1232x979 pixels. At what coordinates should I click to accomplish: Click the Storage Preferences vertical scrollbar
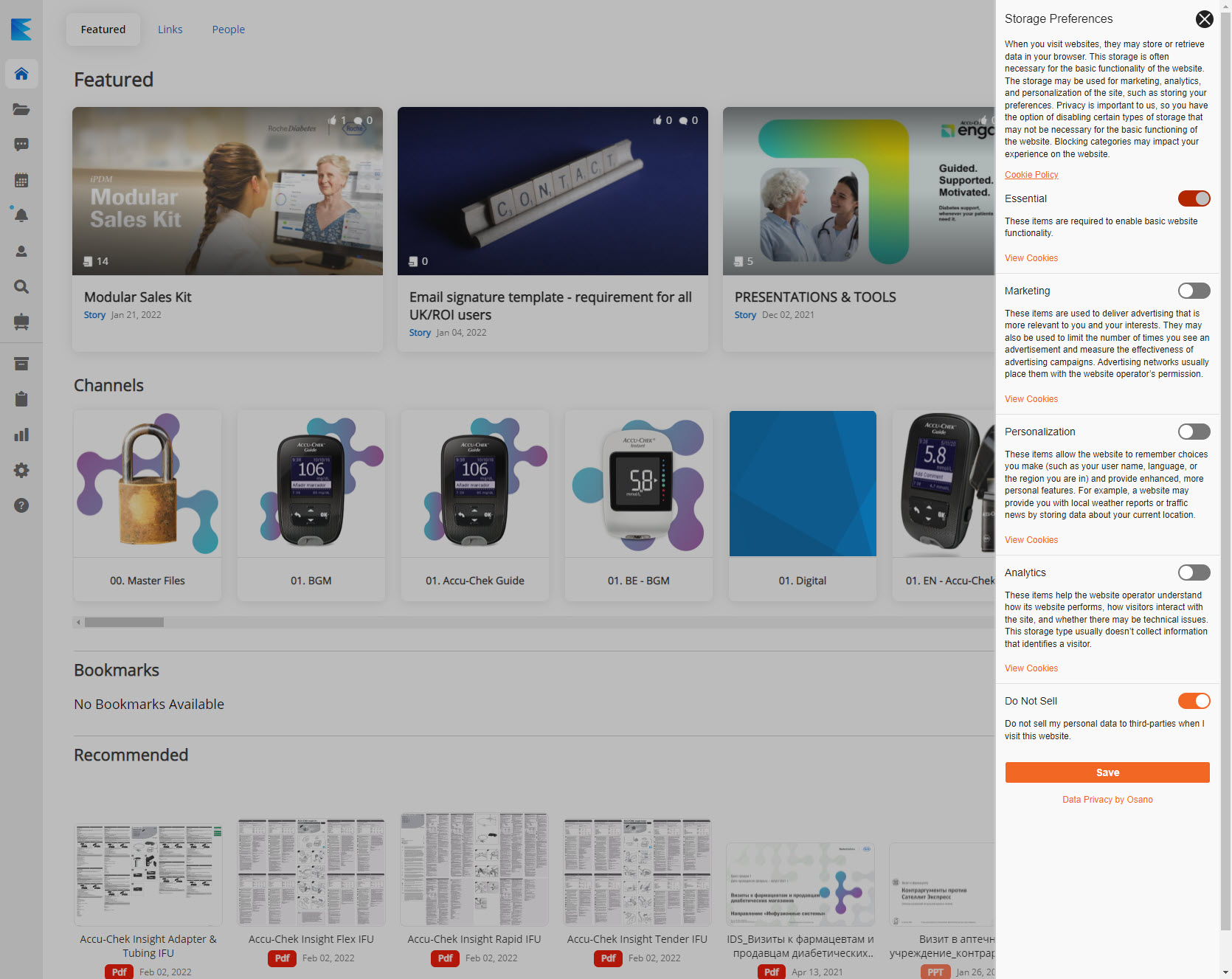tap(1225, 472)
